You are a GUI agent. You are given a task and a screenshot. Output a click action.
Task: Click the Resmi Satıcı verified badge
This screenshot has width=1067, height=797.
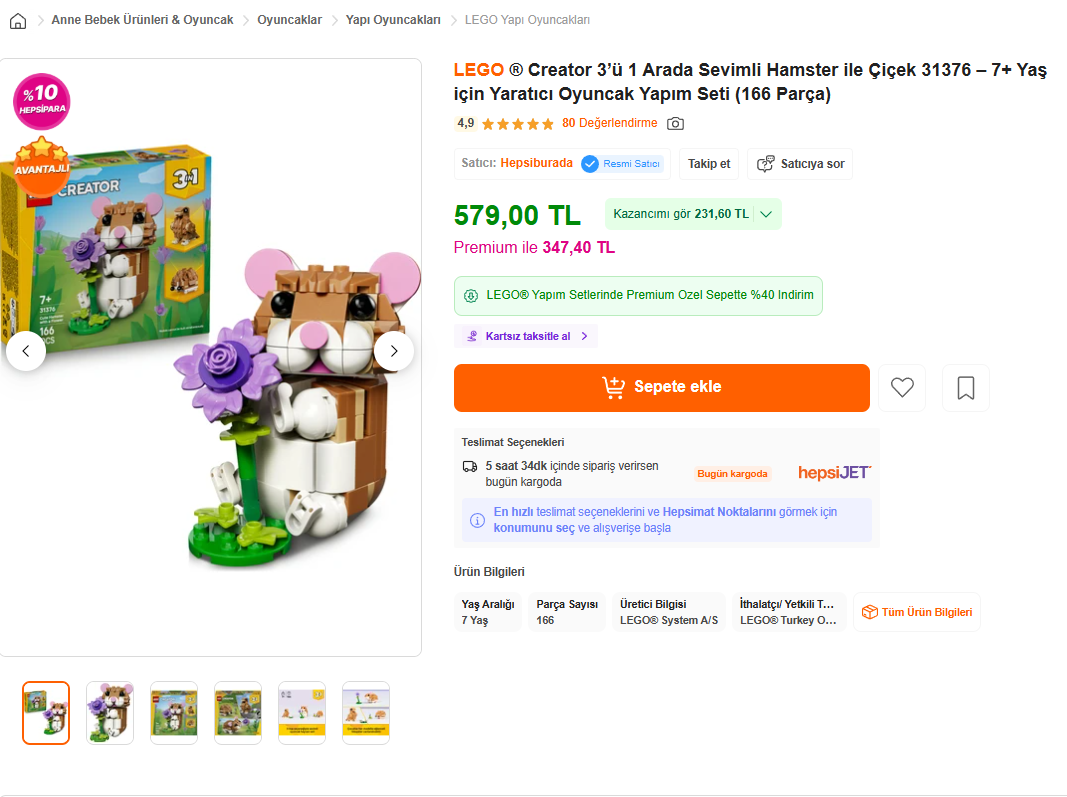622,164
